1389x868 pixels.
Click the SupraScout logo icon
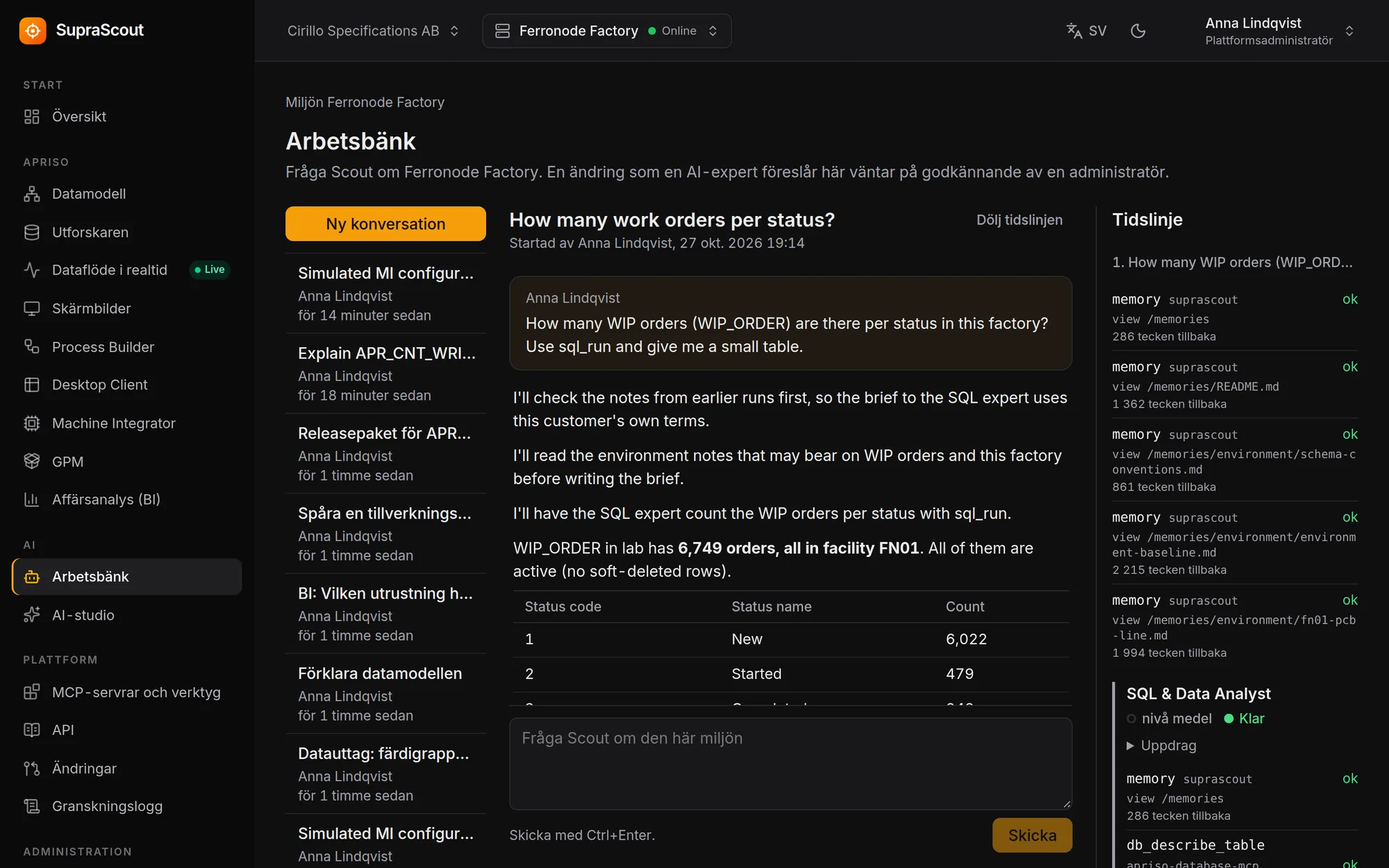[33, 31]
